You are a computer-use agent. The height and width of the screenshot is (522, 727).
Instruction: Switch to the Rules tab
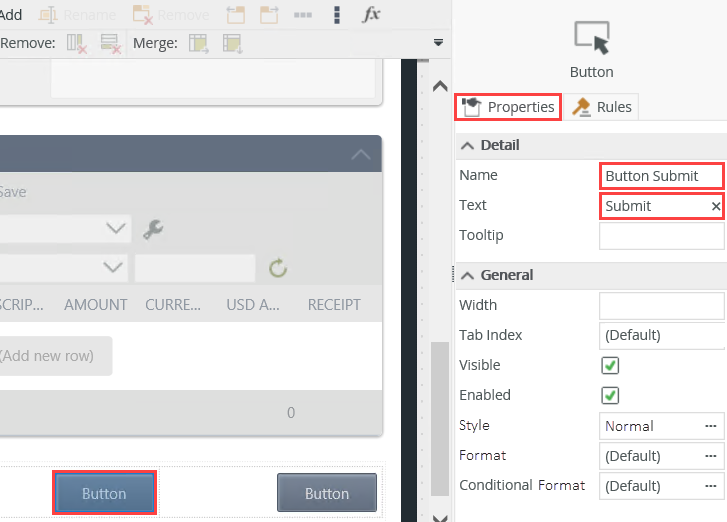click(602, 107)
